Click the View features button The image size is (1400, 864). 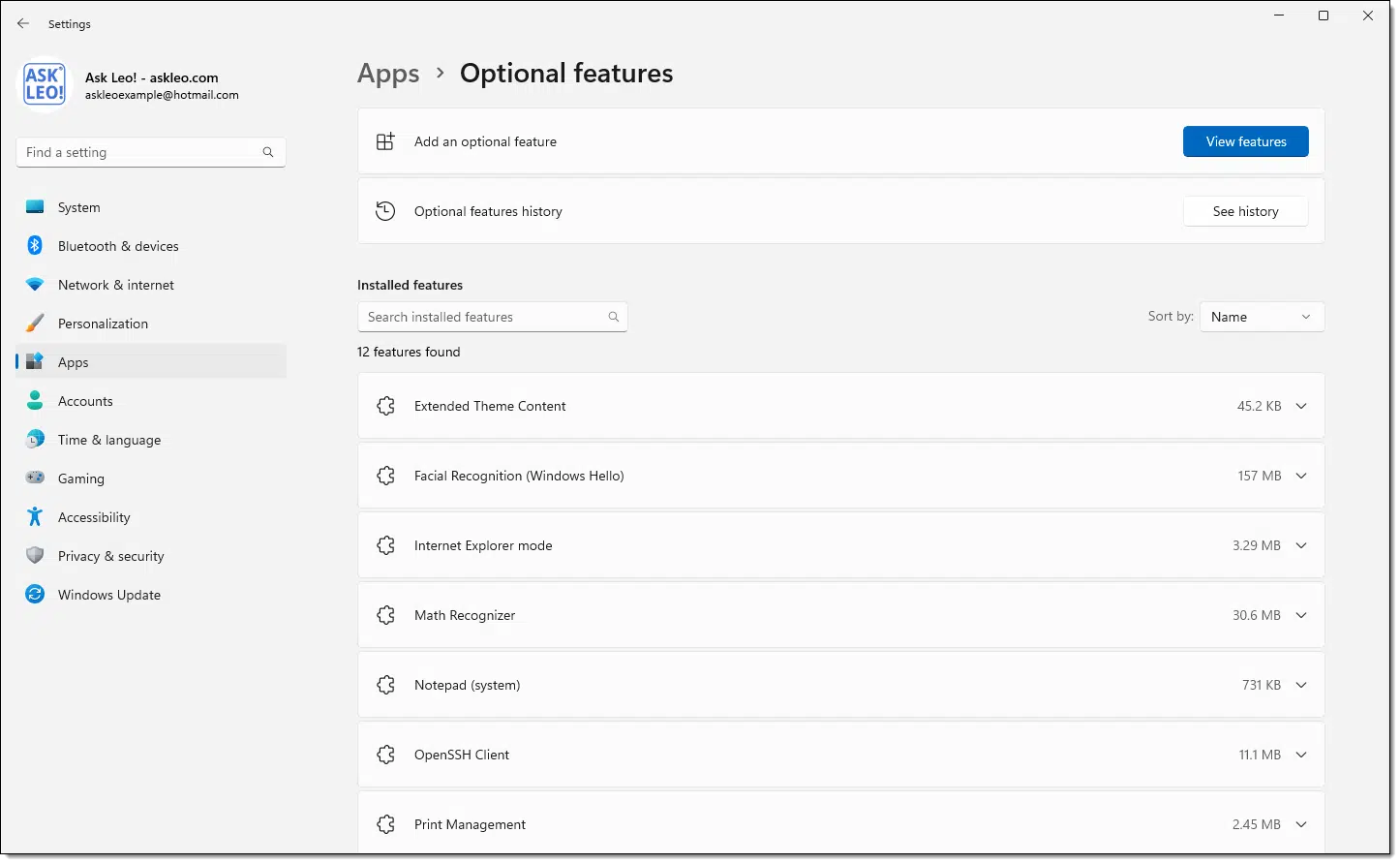point(1246,141)
